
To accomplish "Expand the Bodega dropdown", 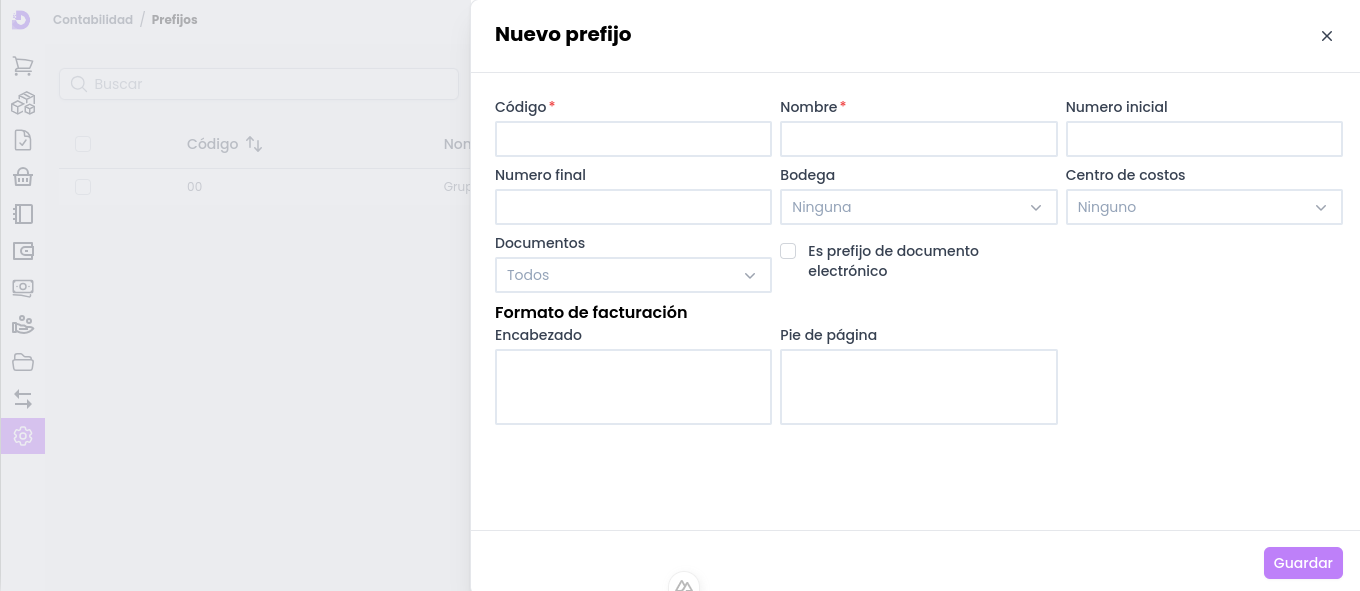I will tap(918, 207).
